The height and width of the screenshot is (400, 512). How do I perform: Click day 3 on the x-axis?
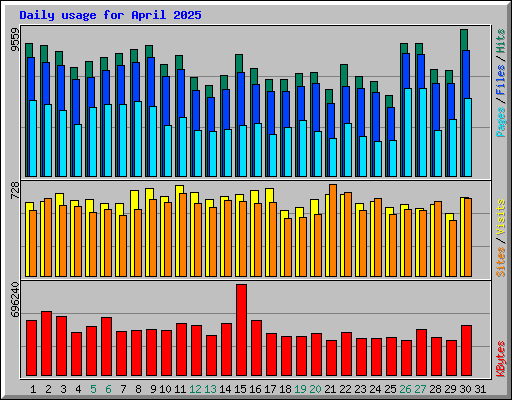coord(63,389)
